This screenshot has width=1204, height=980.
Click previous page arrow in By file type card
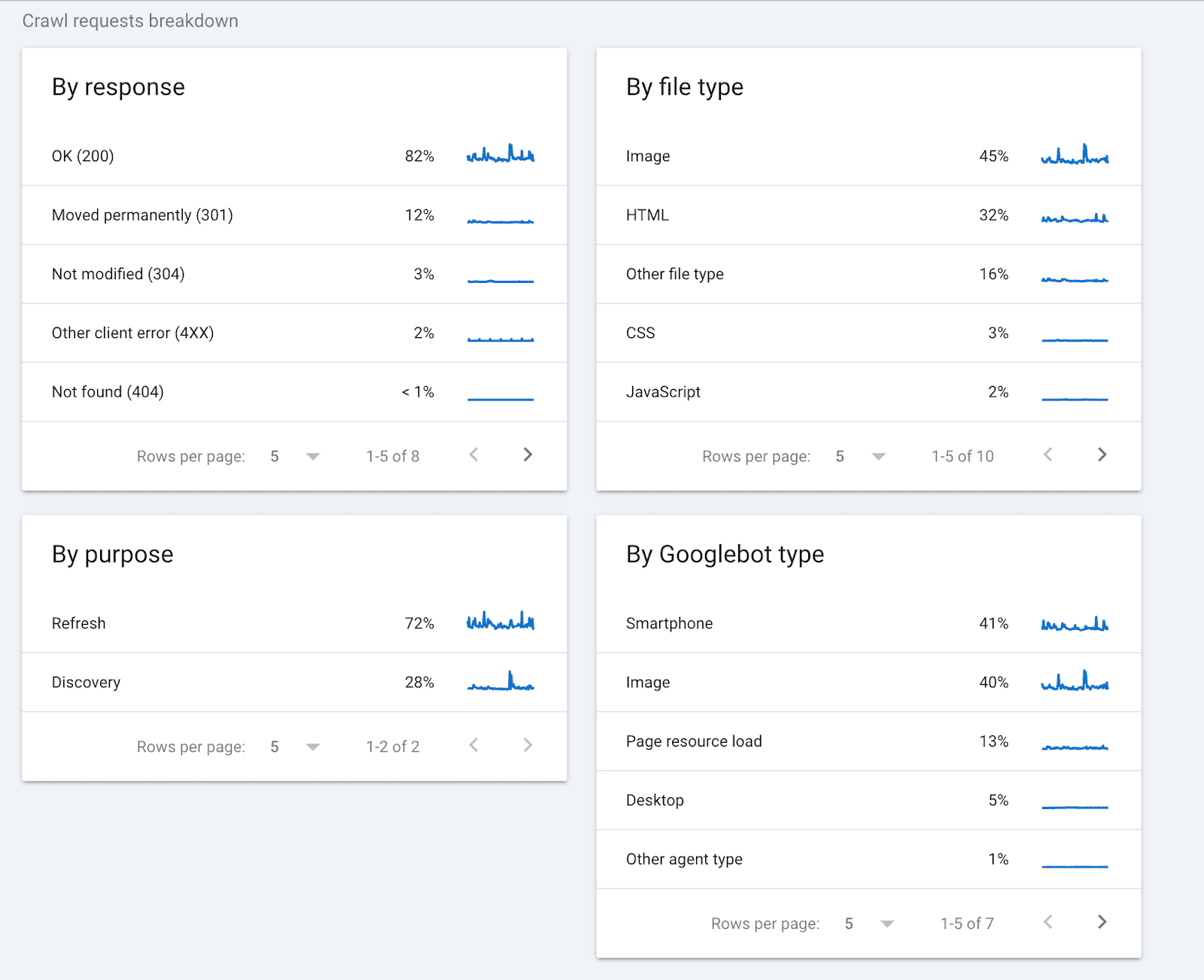pyautogui.click(x=1047, y=455)
